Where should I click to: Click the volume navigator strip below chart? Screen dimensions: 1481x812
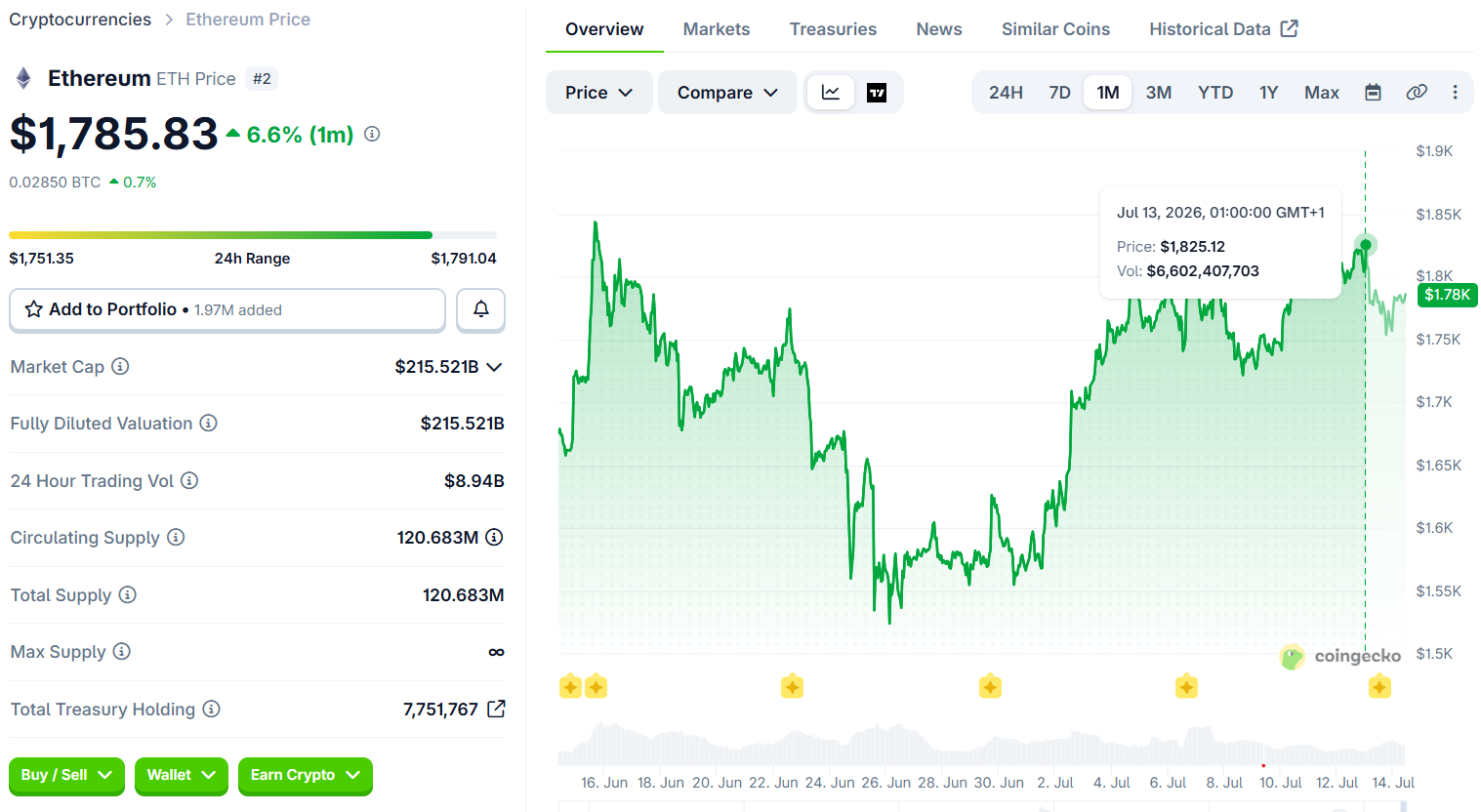click(x=981, y=746)
